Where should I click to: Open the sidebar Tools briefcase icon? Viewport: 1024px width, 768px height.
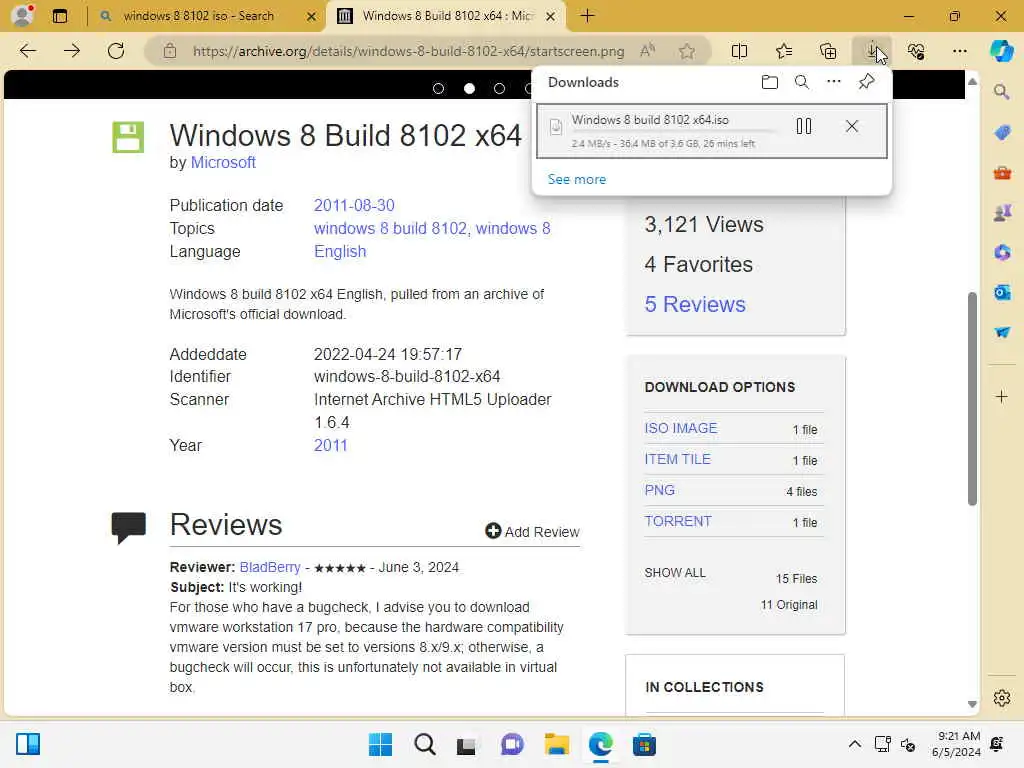pos(1002,173)
